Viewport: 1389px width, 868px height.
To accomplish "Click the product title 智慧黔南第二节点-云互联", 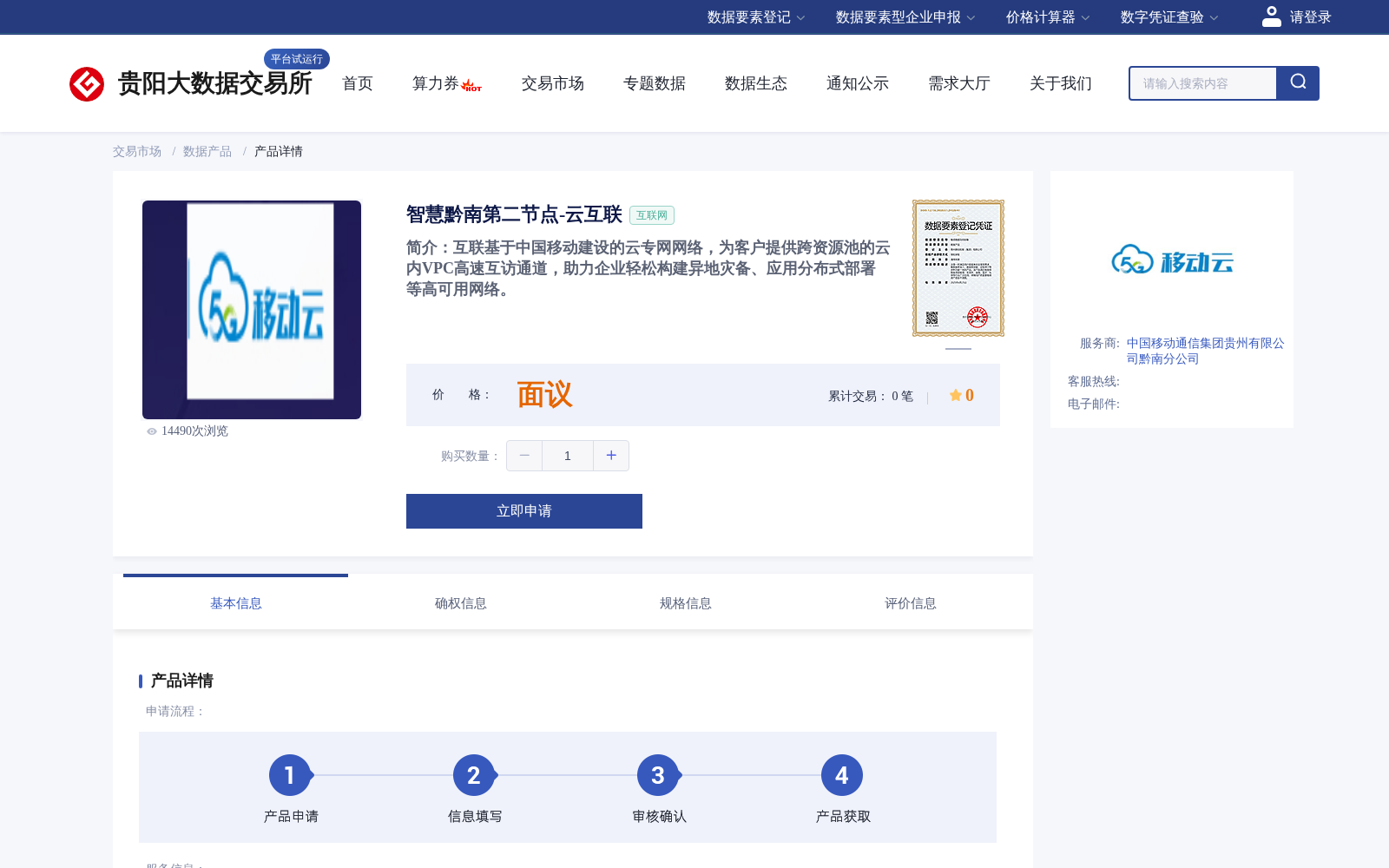I will [514, 214].
